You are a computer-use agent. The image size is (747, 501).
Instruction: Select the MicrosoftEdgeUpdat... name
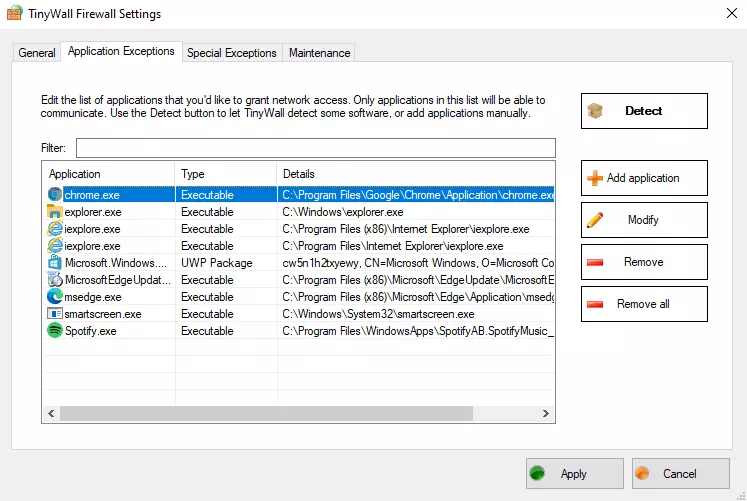118,280
